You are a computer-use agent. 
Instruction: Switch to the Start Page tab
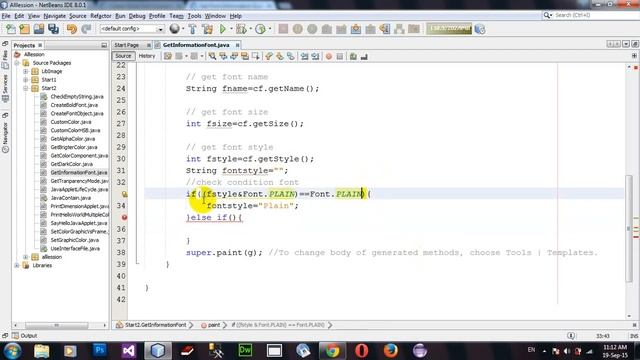pos(127,45)
